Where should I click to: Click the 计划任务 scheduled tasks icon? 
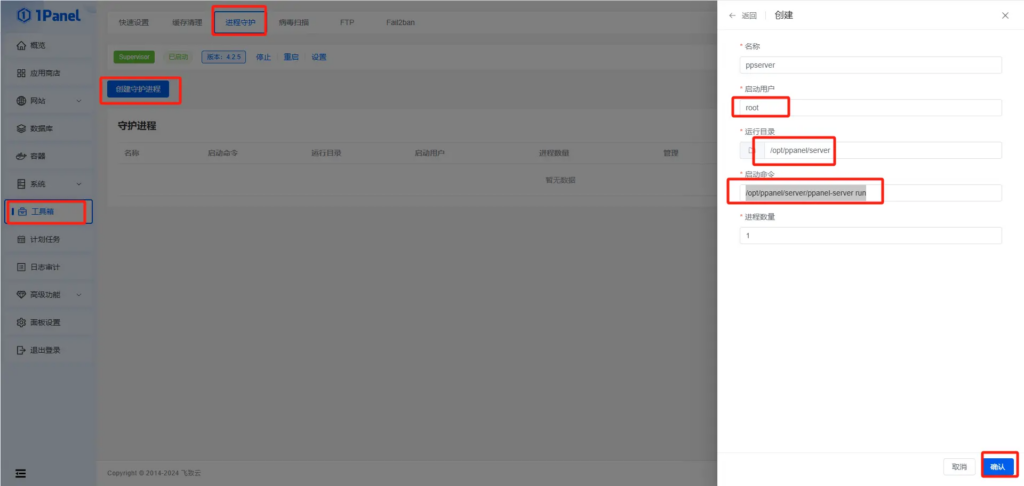click(21, 240)
